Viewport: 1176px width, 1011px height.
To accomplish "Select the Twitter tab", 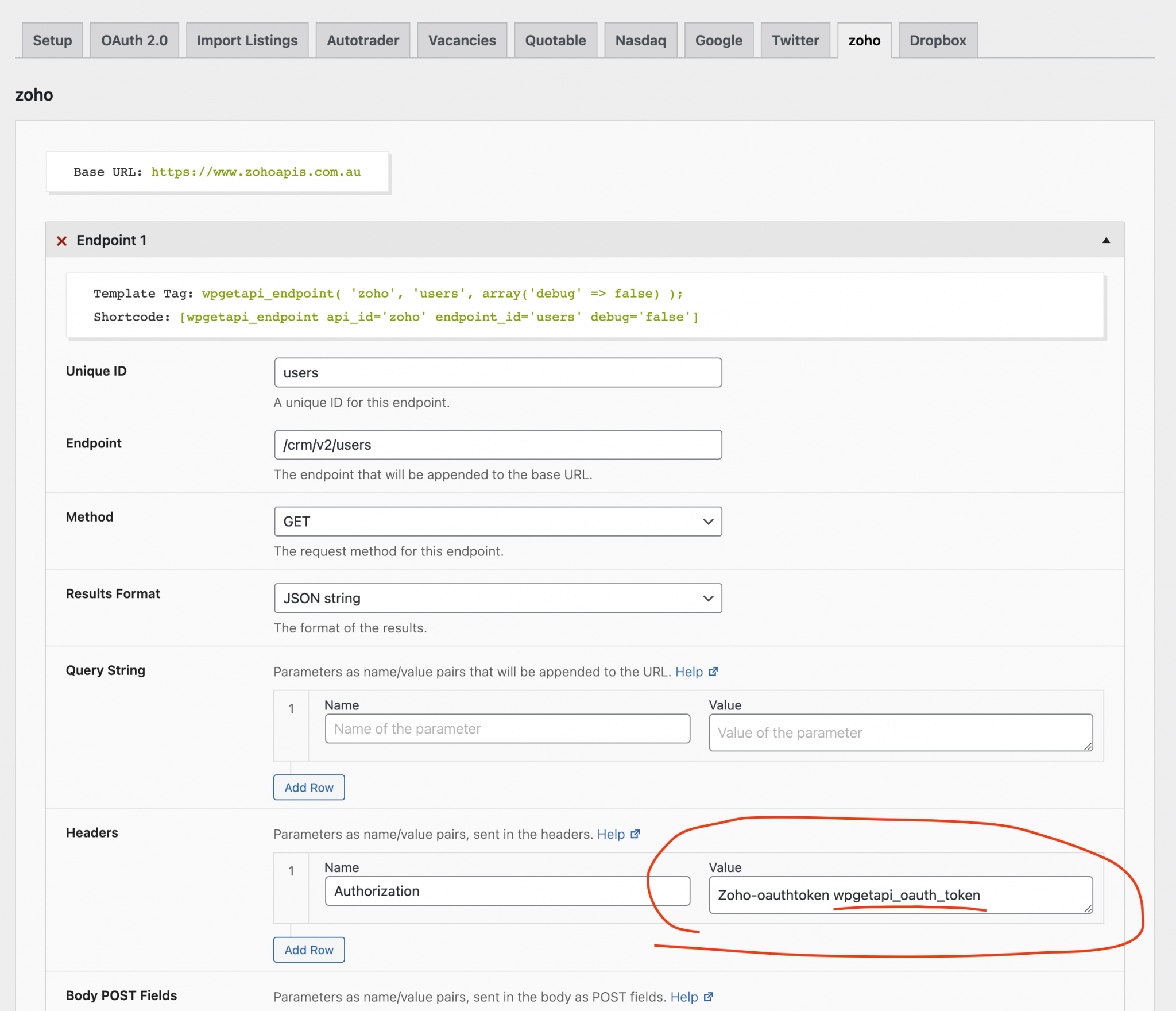I will pyautogui.click(x=795, y=40).
